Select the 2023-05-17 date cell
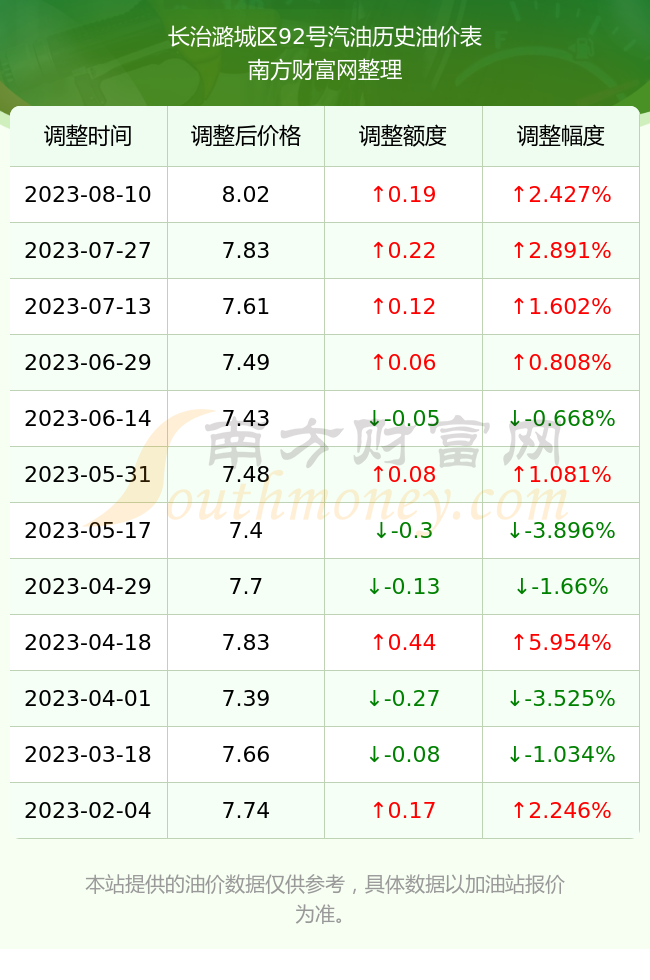 tap(88, 530)
